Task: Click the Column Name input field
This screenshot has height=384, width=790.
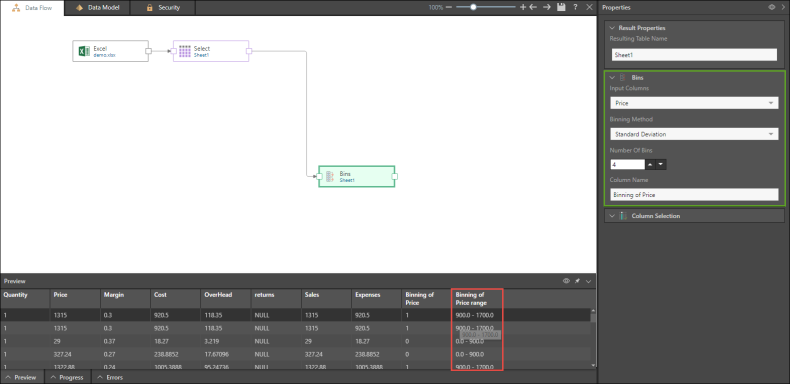Action: 694,195
